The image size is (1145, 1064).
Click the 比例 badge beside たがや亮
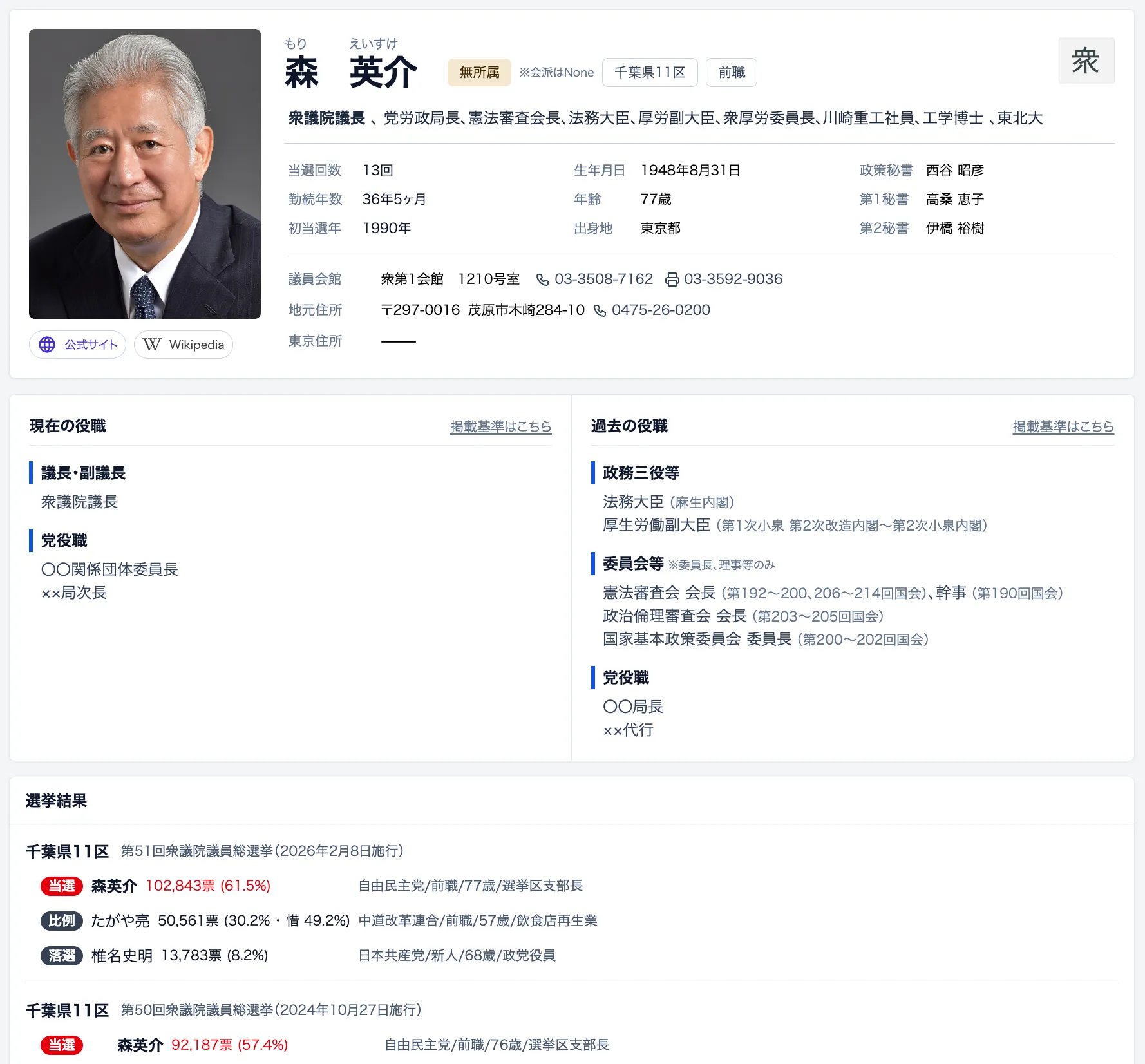click(62, 921)
